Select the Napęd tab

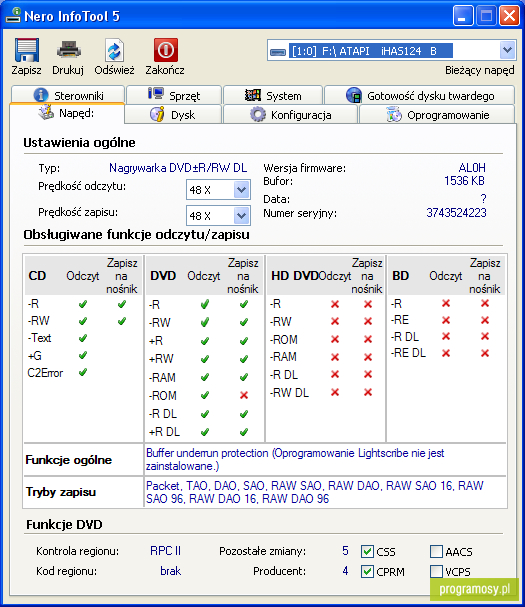point(67,113)
